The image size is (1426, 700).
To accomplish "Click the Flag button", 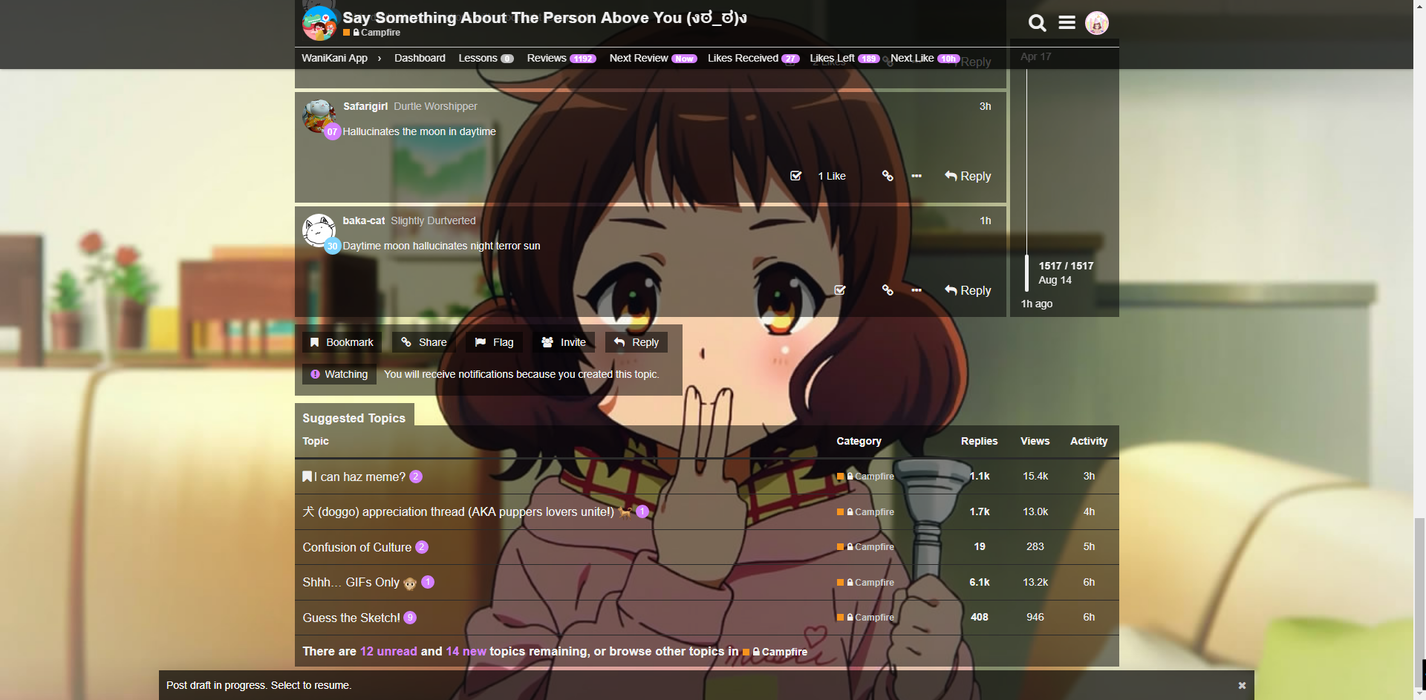I will (494, 342).
